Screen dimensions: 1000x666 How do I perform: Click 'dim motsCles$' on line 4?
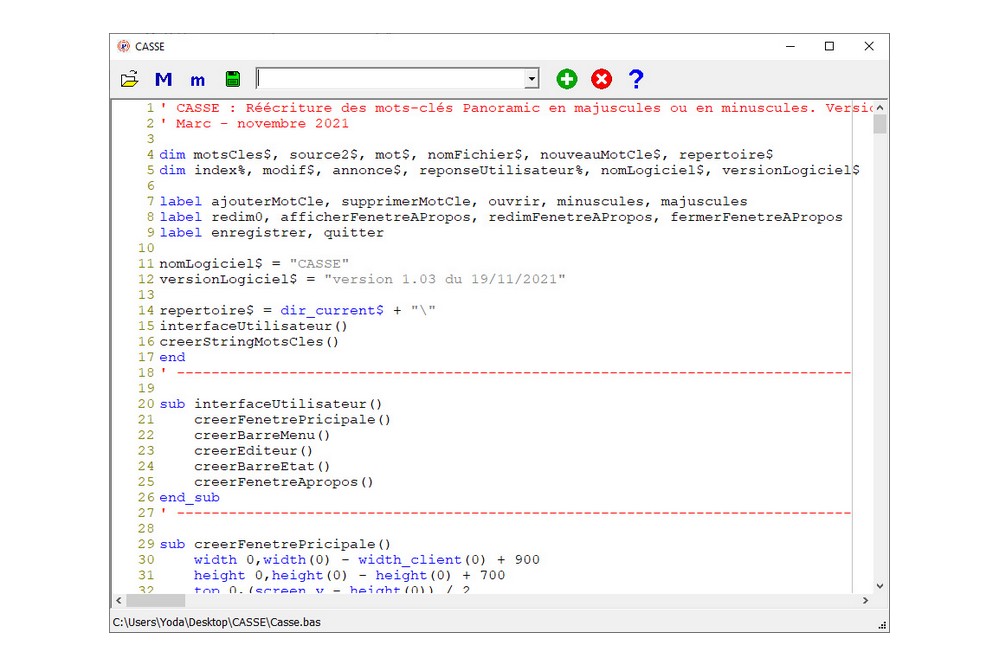click(219, 154)
